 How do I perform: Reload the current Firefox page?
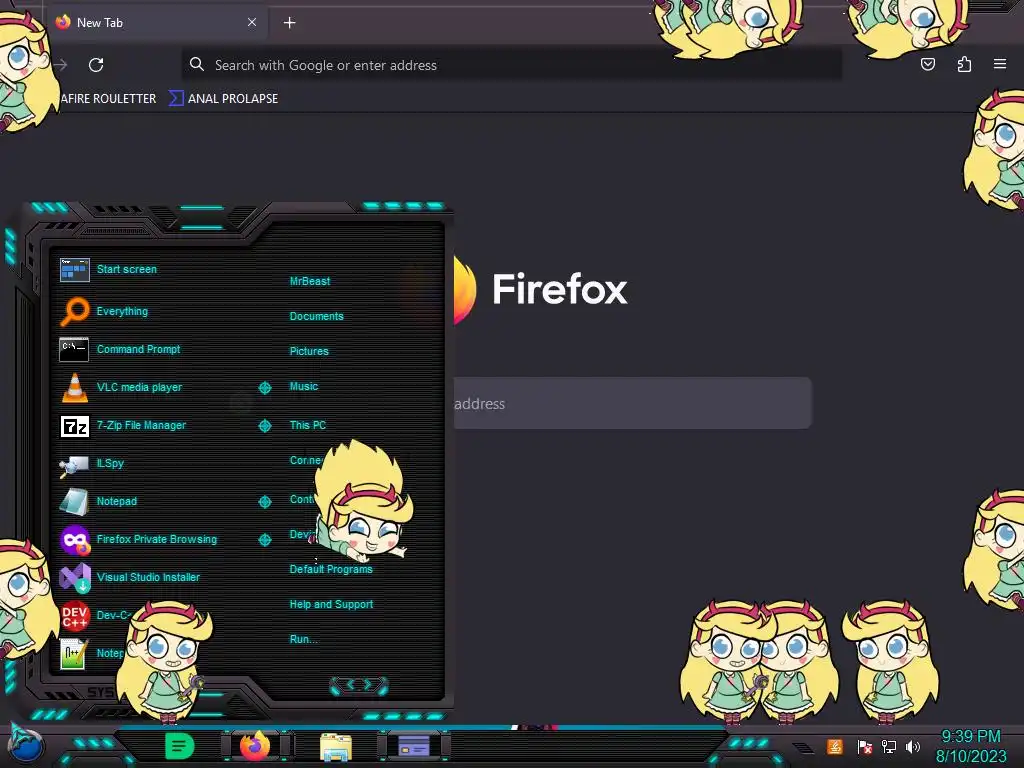tap(96, 65)
